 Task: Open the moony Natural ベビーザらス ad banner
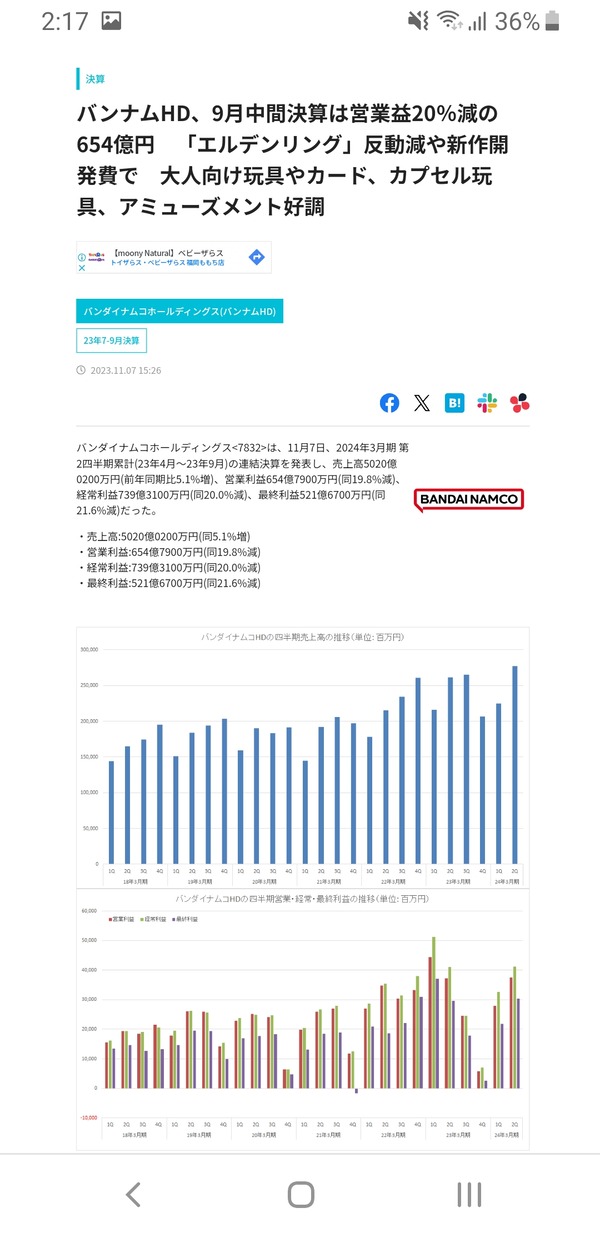174,258
